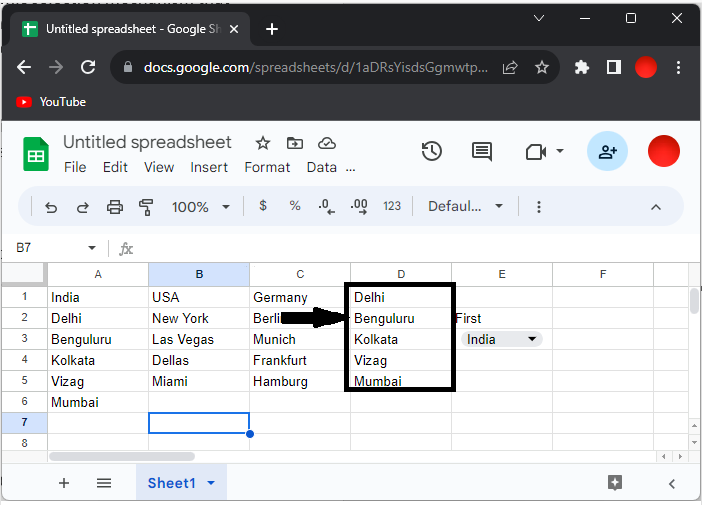702x505 pixels.
Task: Open the comments icon
Action: 482,152
